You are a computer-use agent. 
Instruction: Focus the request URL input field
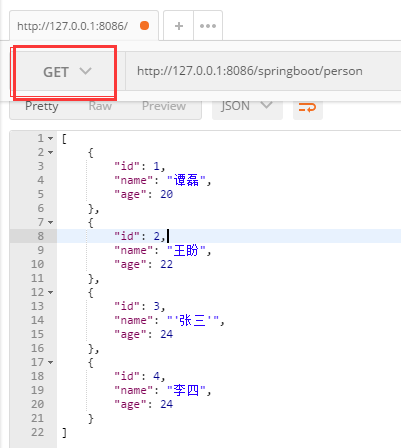[x=263, y=71]
